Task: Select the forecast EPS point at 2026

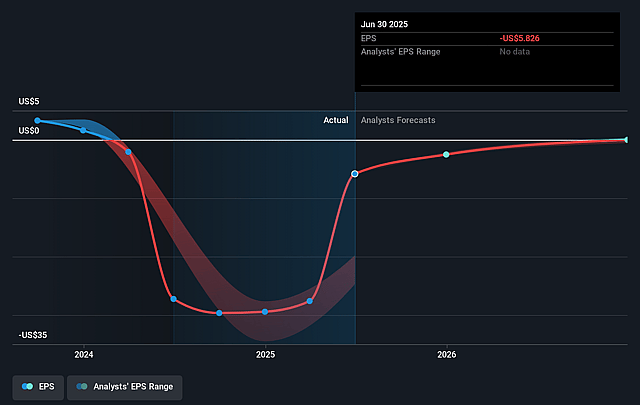Action: click(x=446, y=154)
